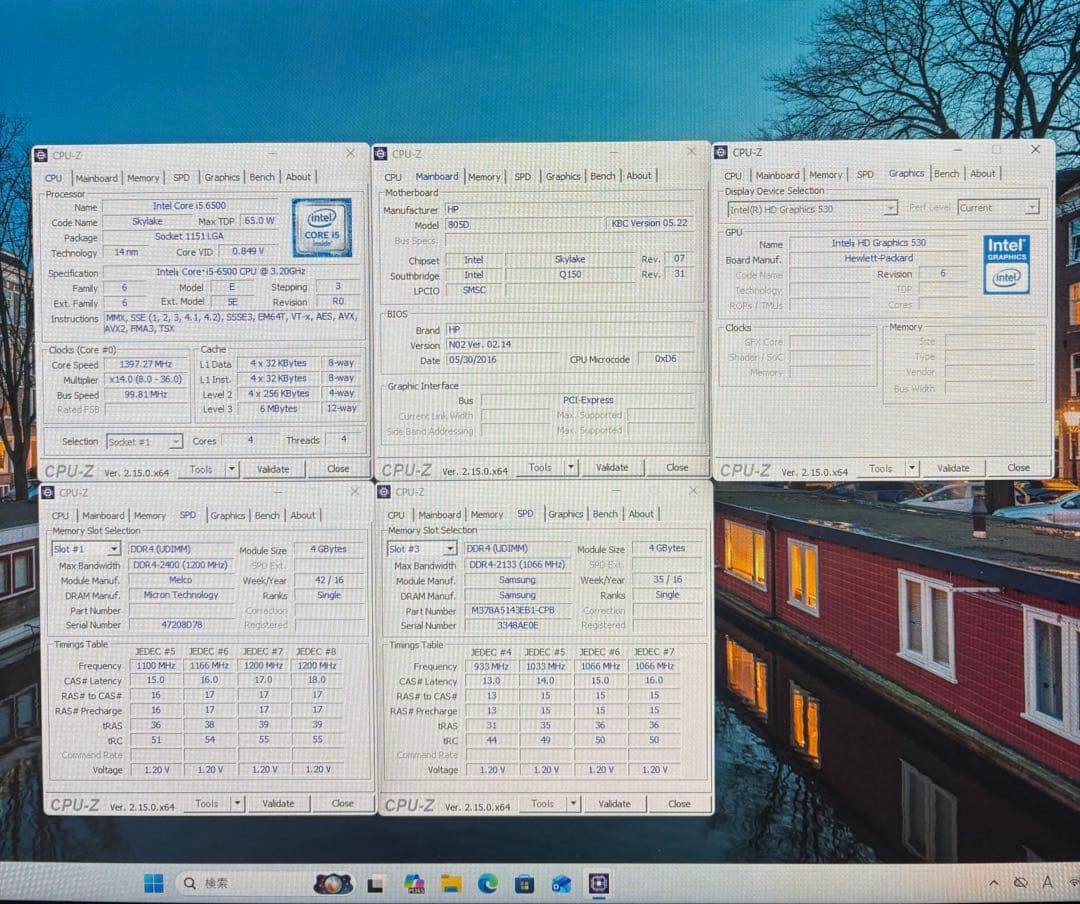Click the Intel Core i5 badge icon
The image size is (1080, 904).
click(x=321, y=226)
